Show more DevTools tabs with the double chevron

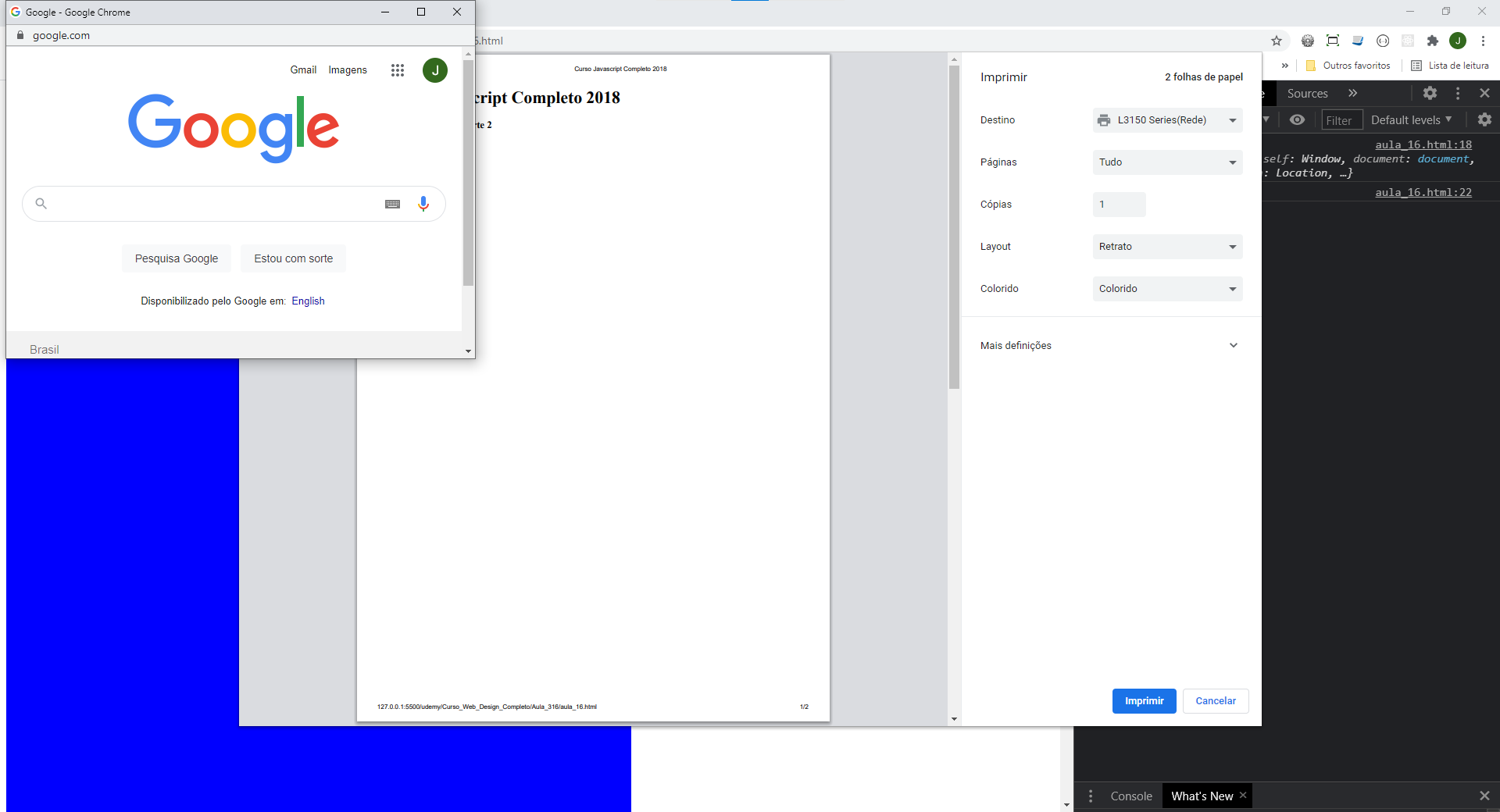[1352, 93]
